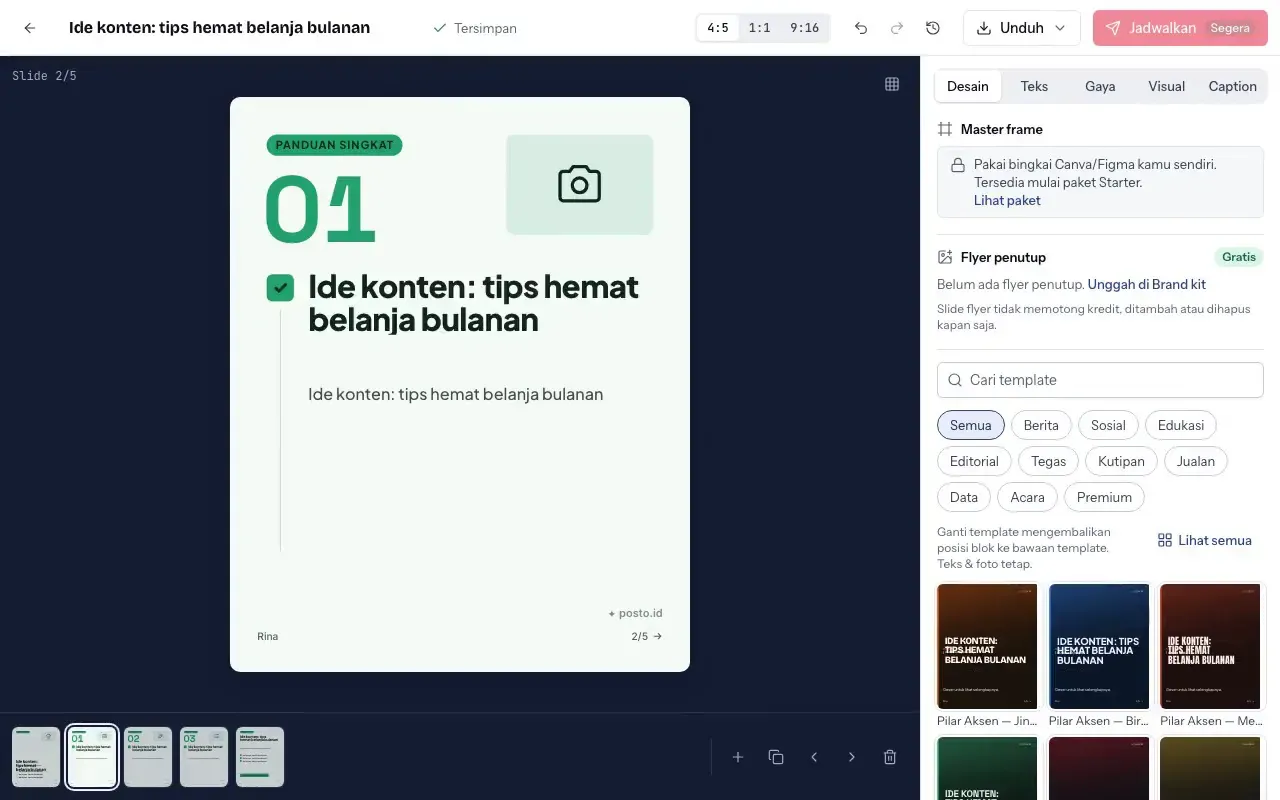Select the fifth slide thumbnail
This screenshot has height=800, width=1280.
(260, 757)
